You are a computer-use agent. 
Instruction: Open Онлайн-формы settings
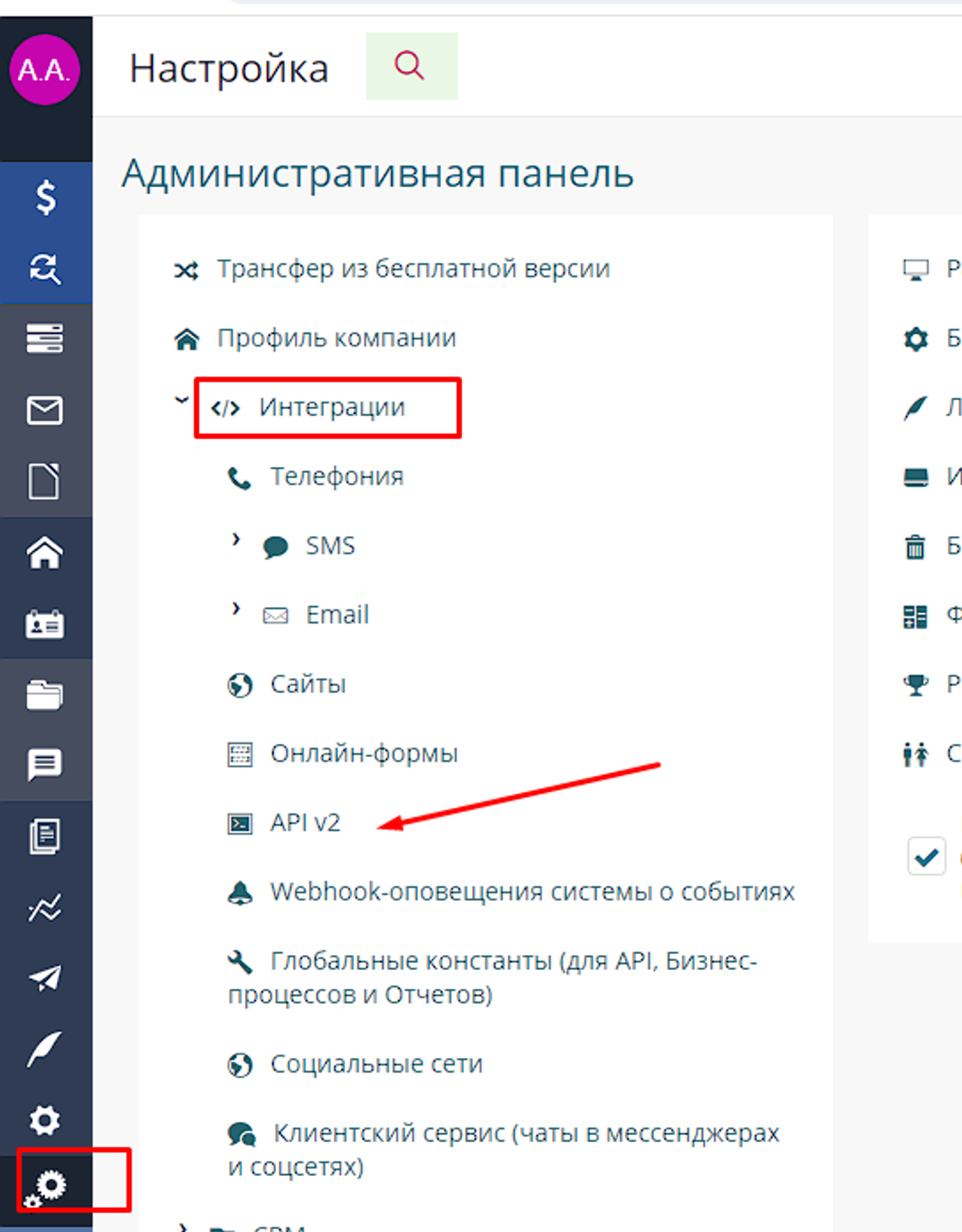point(363,754)
